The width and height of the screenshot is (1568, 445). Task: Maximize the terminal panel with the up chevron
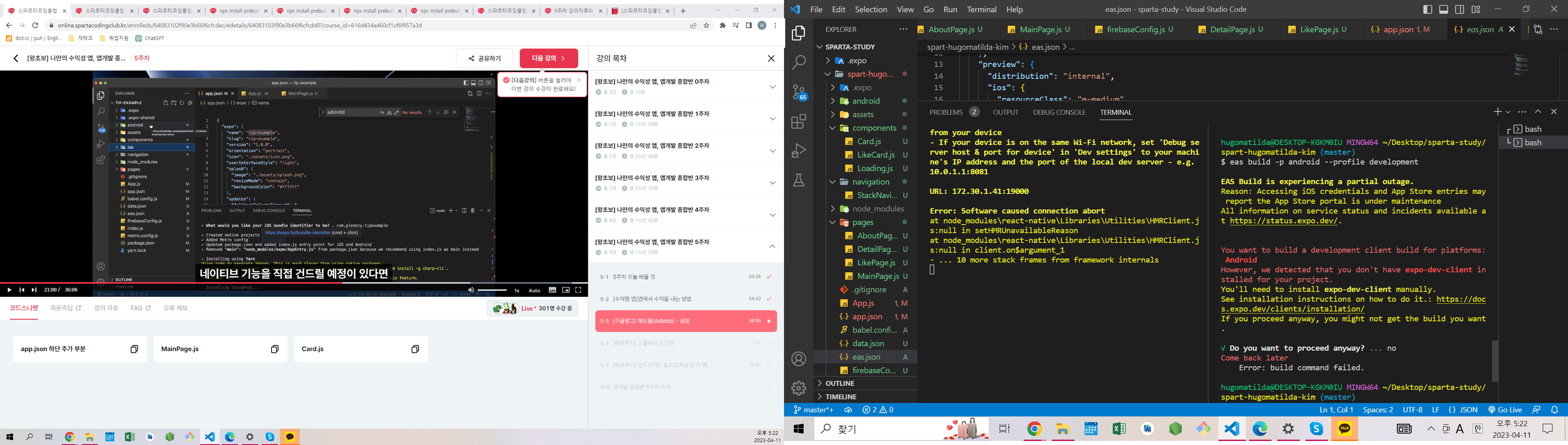coord(1538,112)
